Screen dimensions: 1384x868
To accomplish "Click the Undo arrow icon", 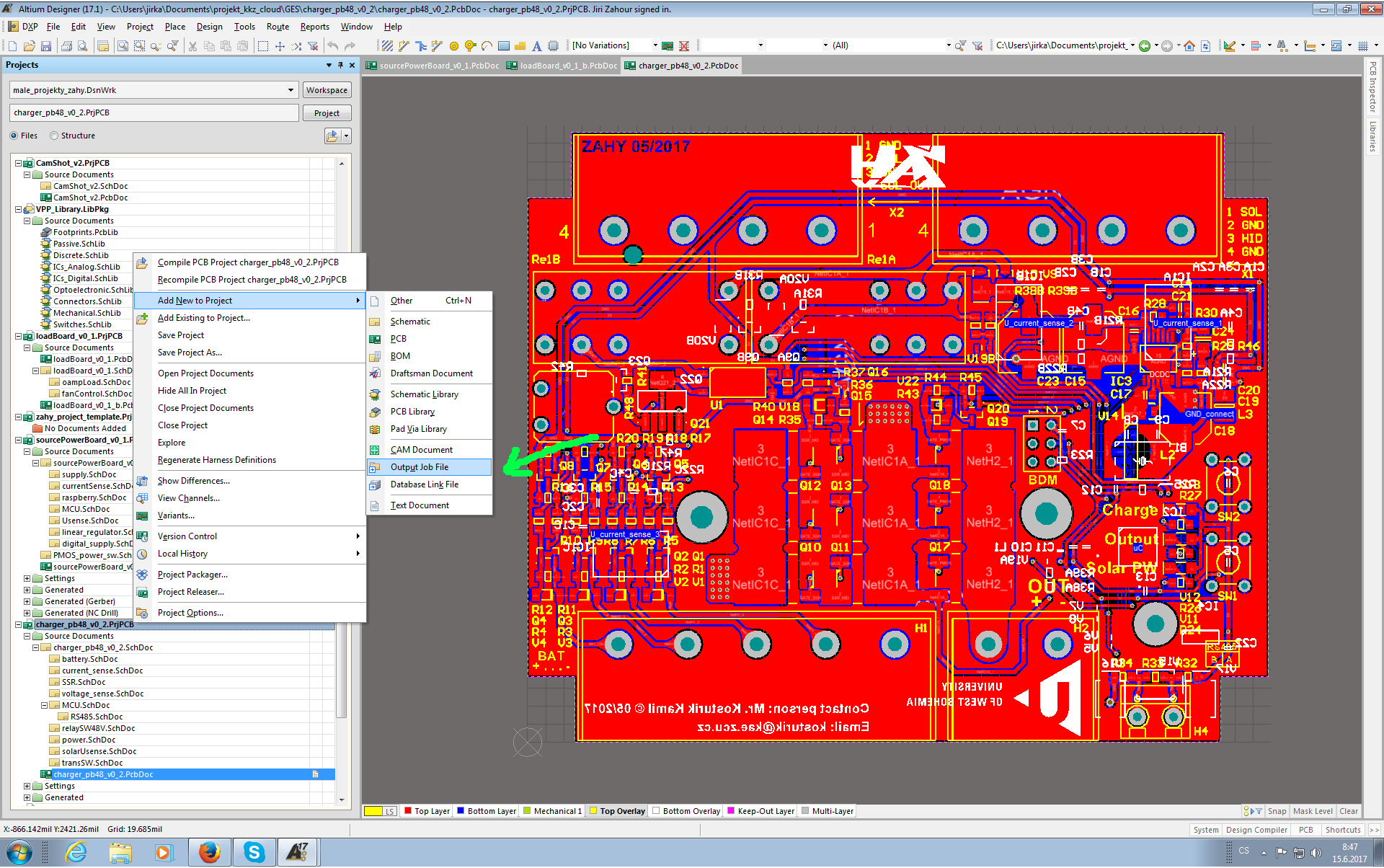I will click(x=333, y=46).
